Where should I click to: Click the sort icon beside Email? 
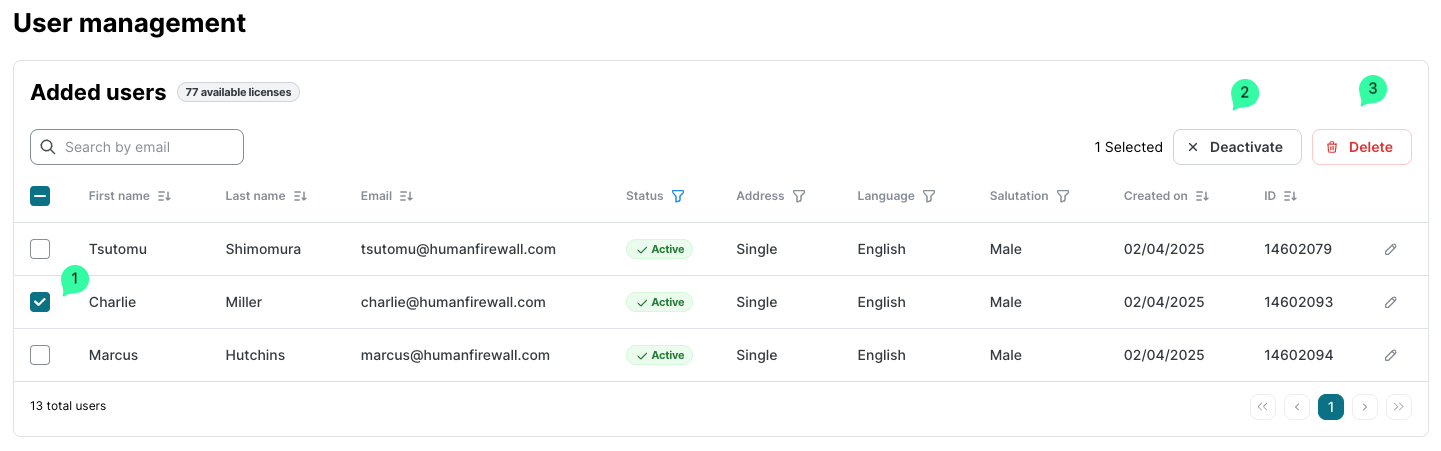click(406, 197)
